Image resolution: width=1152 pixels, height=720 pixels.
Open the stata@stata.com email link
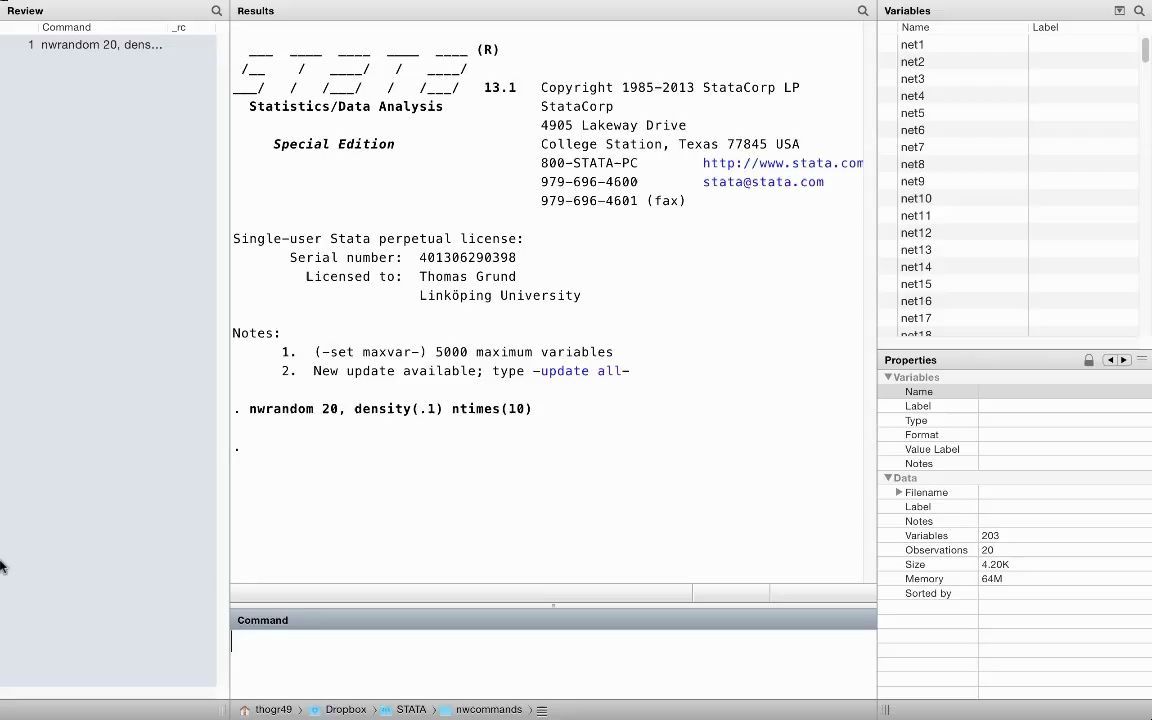point(763,182)
